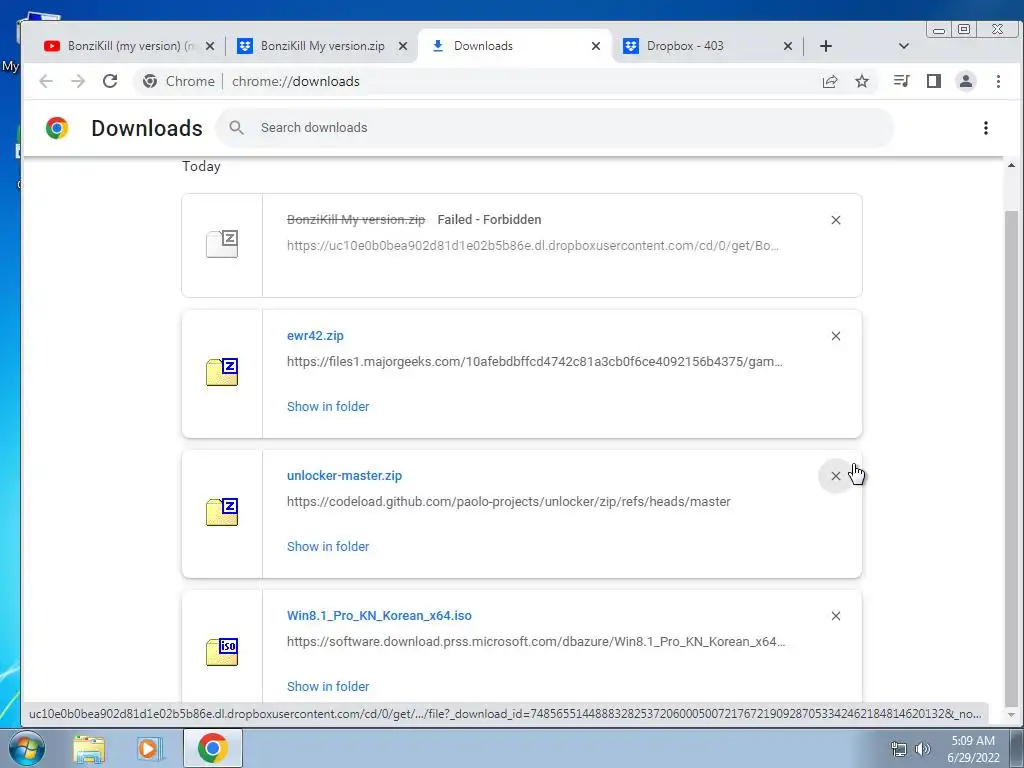Close the Downloads tab

[596, 46]
